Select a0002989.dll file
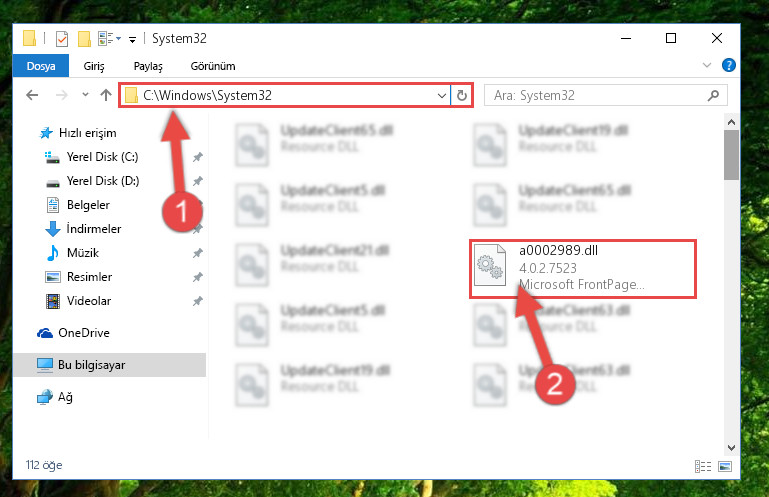The image size is (769, 497). tap(583, 268)
